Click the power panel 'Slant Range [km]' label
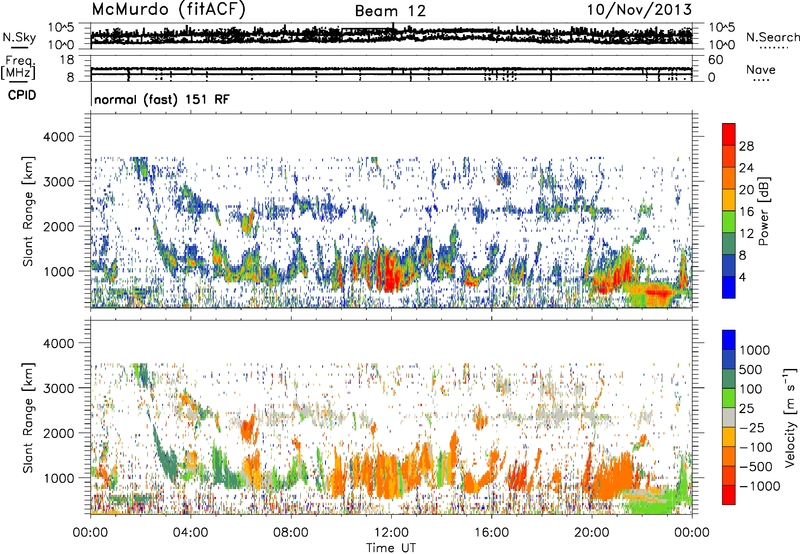Image resolution: width=800 pixels, height=554 pixels. pos(28,211)
